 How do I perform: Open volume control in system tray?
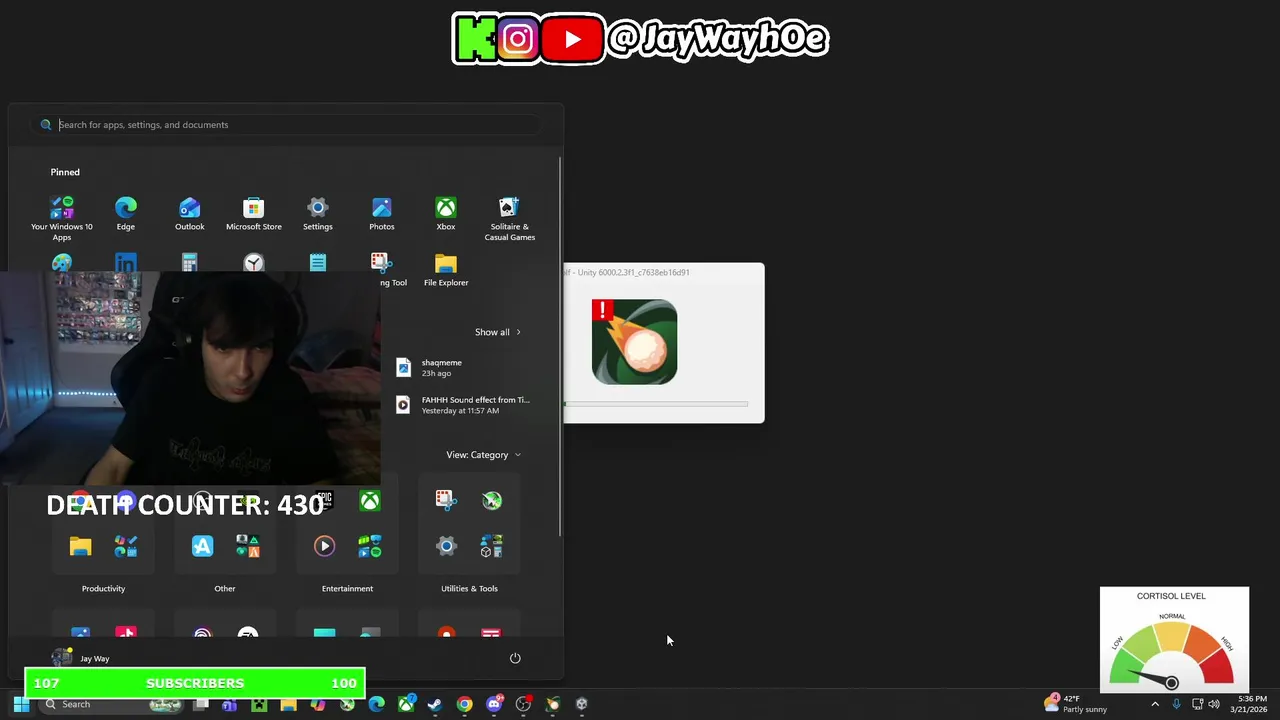point(1214,704)
